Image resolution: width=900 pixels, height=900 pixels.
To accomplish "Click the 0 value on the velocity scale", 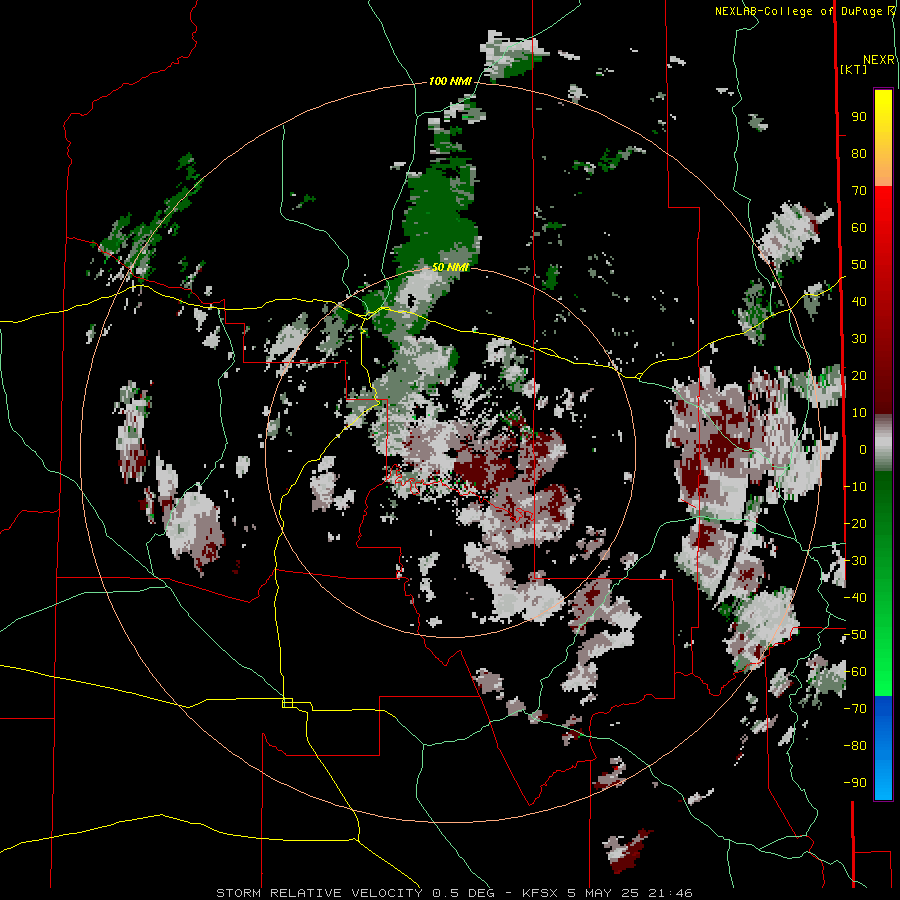I will pyautogui.click(x=863, y=449).
